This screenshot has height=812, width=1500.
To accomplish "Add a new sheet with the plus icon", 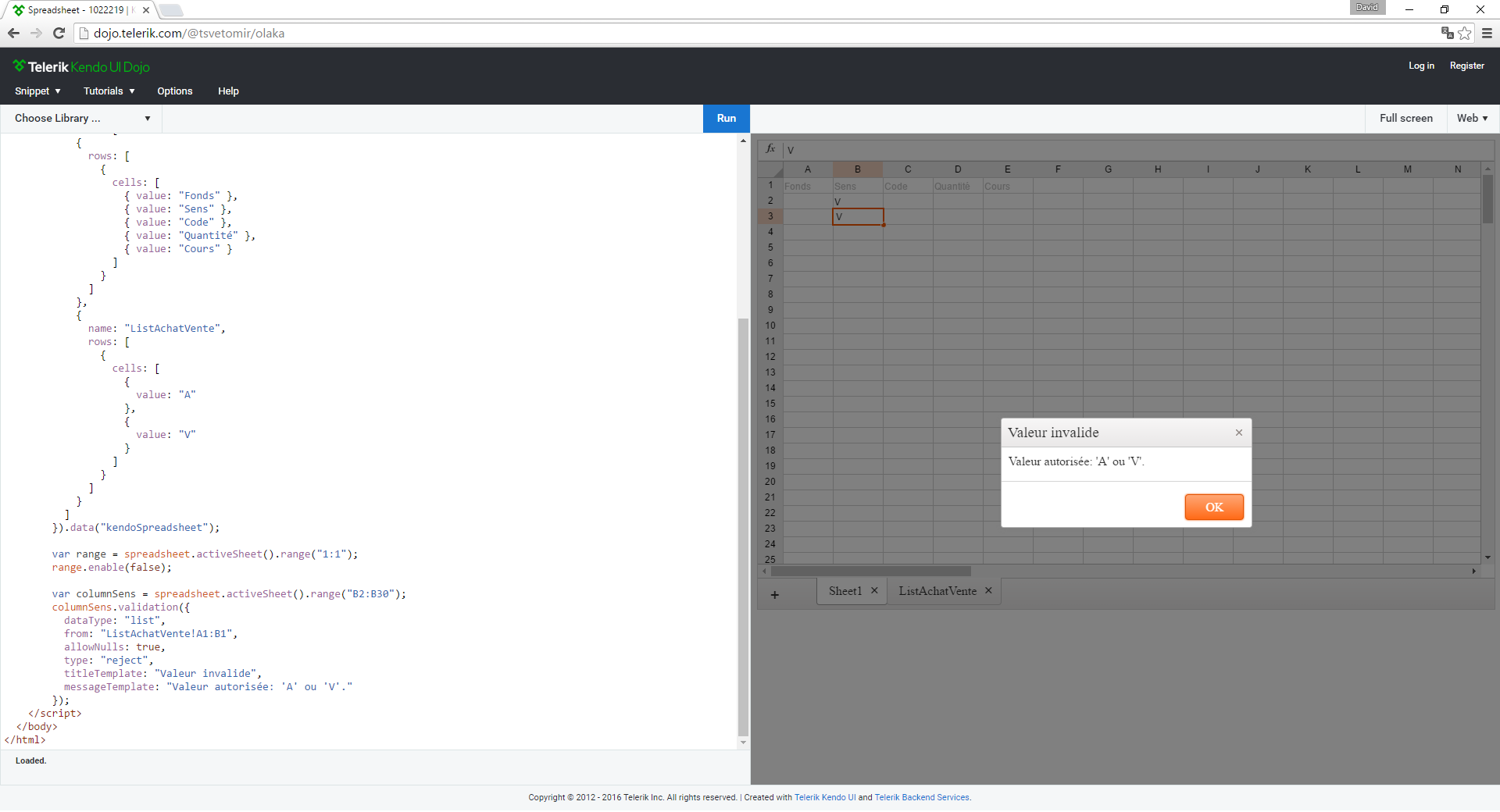I will pos(774,595).
